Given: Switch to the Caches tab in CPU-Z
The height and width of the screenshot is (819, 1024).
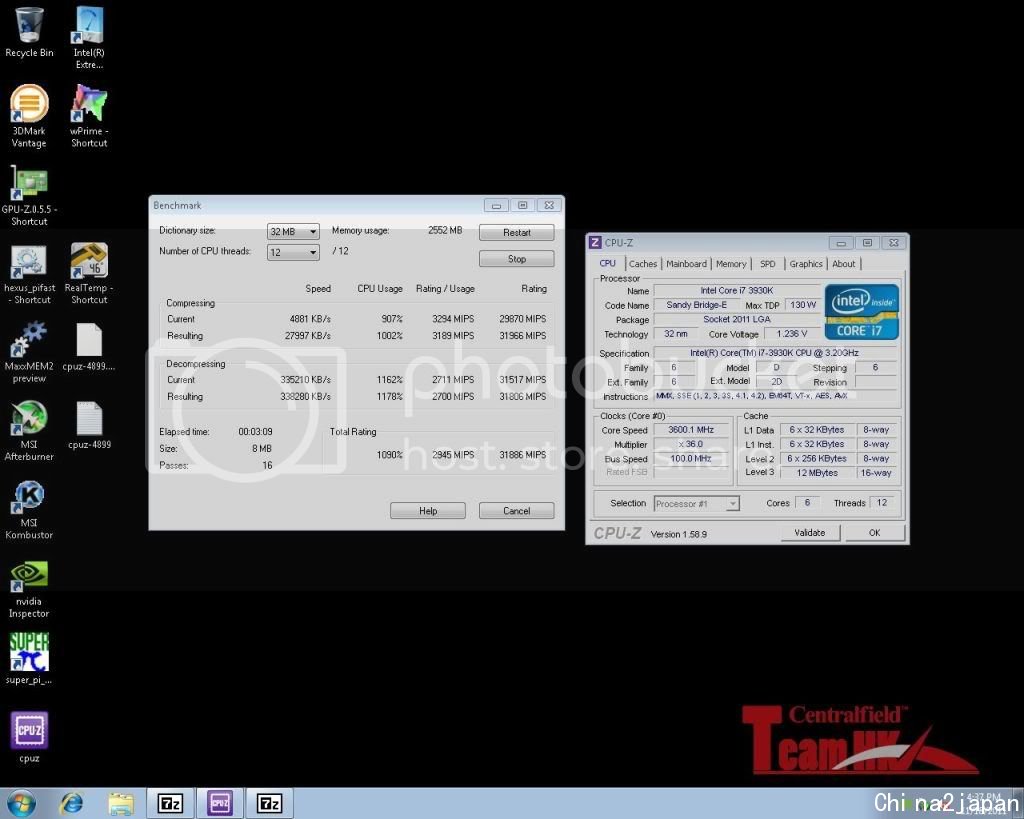Looking at the screenshot, I should point(643,264).
